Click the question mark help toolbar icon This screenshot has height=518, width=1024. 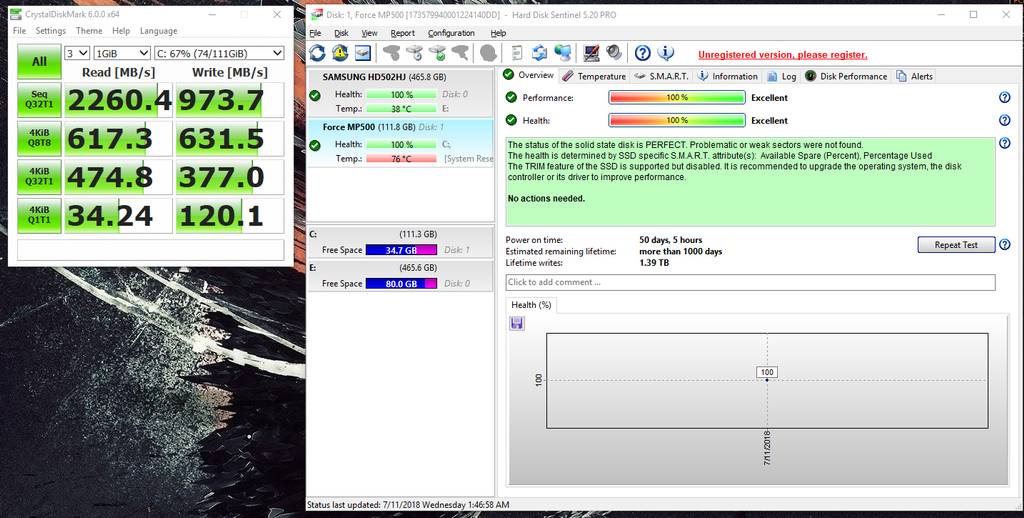(643, 54)
